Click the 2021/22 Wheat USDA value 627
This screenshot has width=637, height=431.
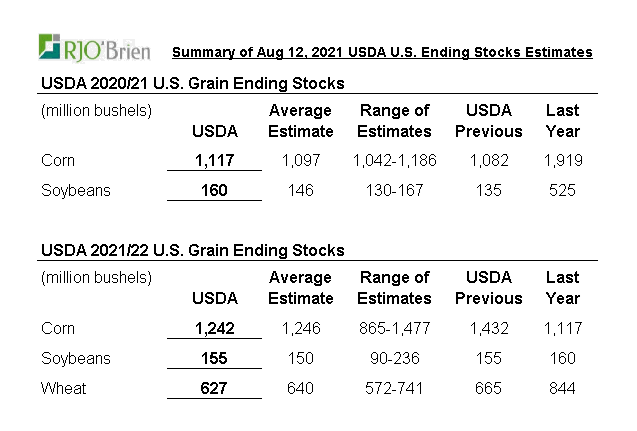coord(214,388)
